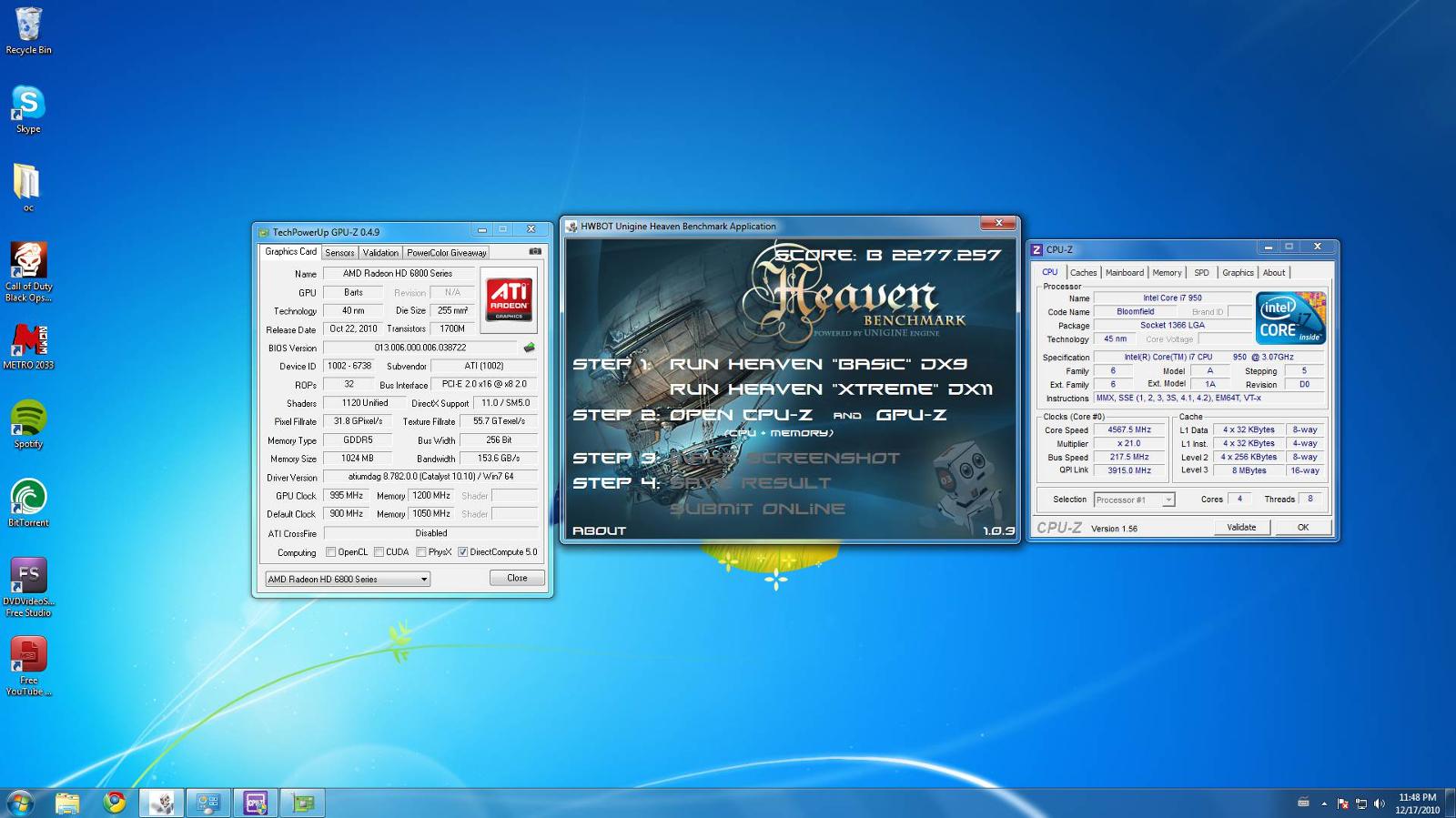
Task: Select DVDVideoSoft Free Studio shortcut
Action: [28, 587]
